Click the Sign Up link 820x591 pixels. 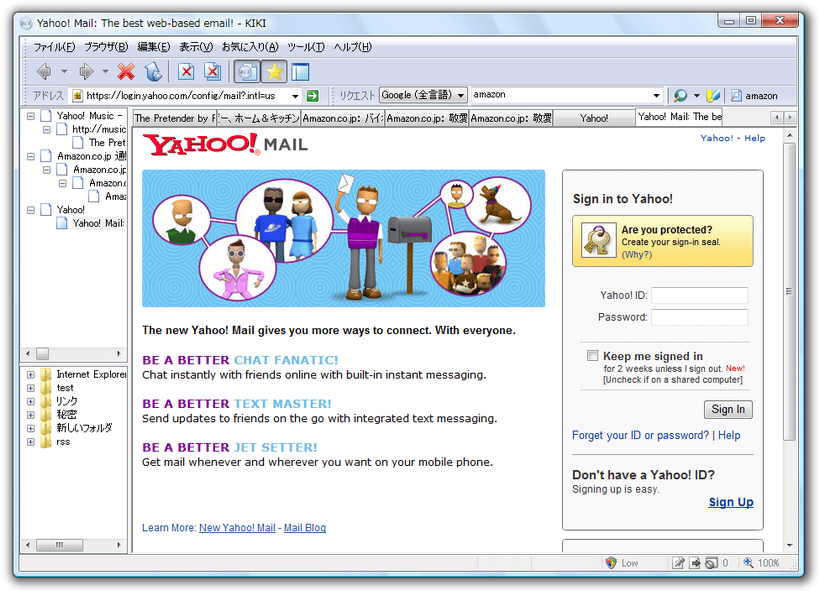tap(731, 502)
